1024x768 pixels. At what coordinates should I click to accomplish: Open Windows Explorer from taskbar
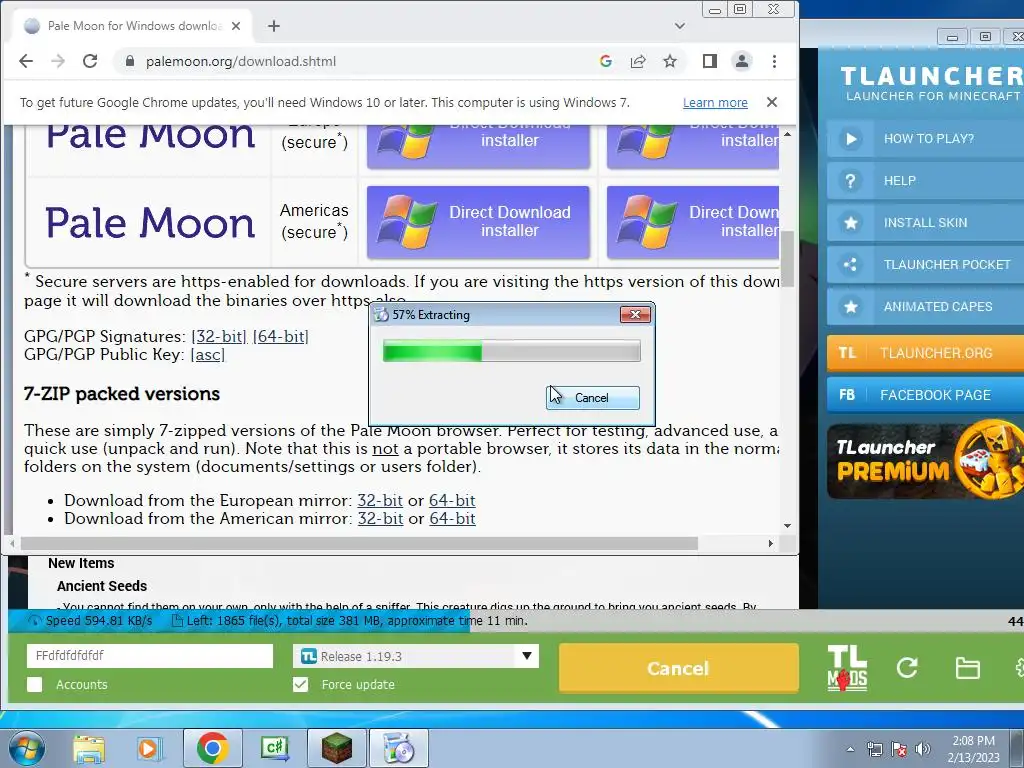click(88, 748)
